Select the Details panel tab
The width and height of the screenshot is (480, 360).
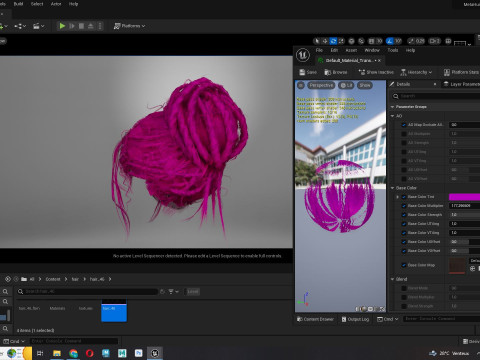point(403,84)
